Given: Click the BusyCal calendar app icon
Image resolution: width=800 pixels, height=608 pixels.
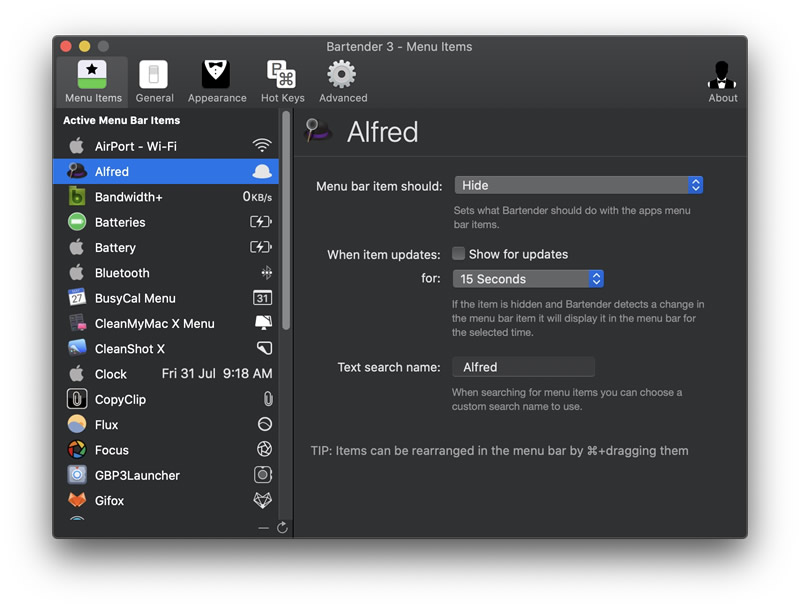Looking at the screenshot, I should point(77,297).
